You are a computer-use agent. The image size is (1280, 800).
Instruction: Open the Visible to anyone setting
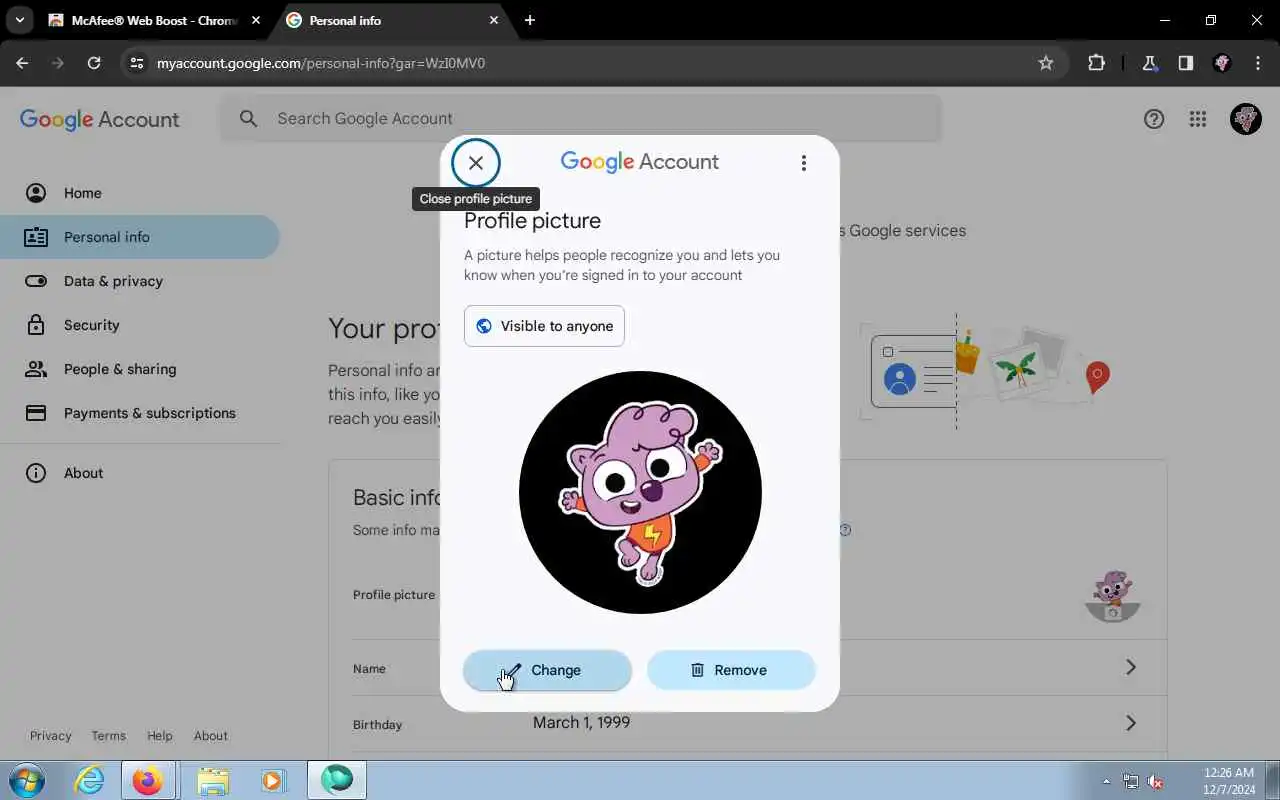pyautogui.click(x=544, y=326)
